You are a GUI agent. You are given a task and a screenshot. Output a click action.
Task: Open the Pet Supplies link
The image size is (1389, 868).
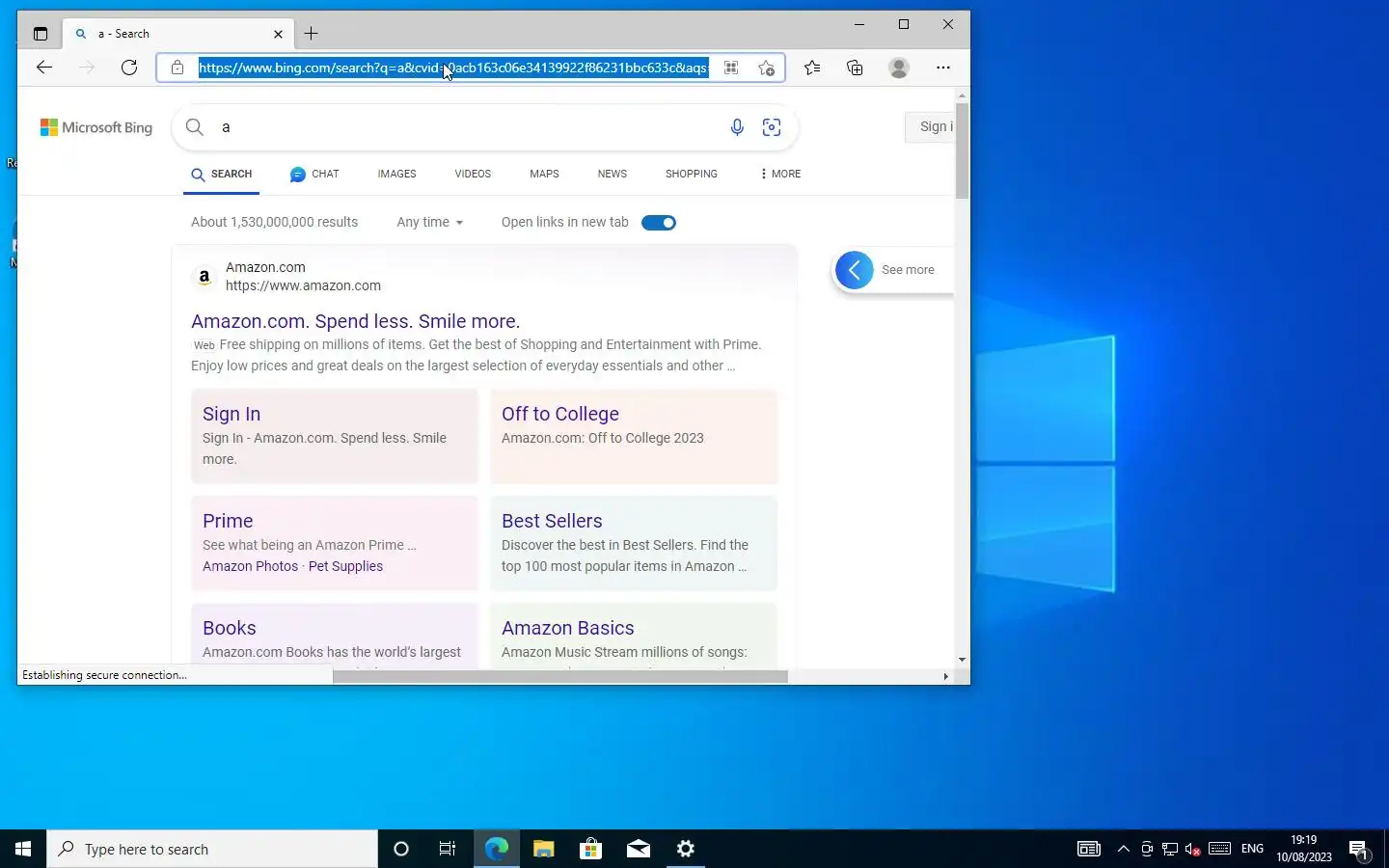pos(345,566)
